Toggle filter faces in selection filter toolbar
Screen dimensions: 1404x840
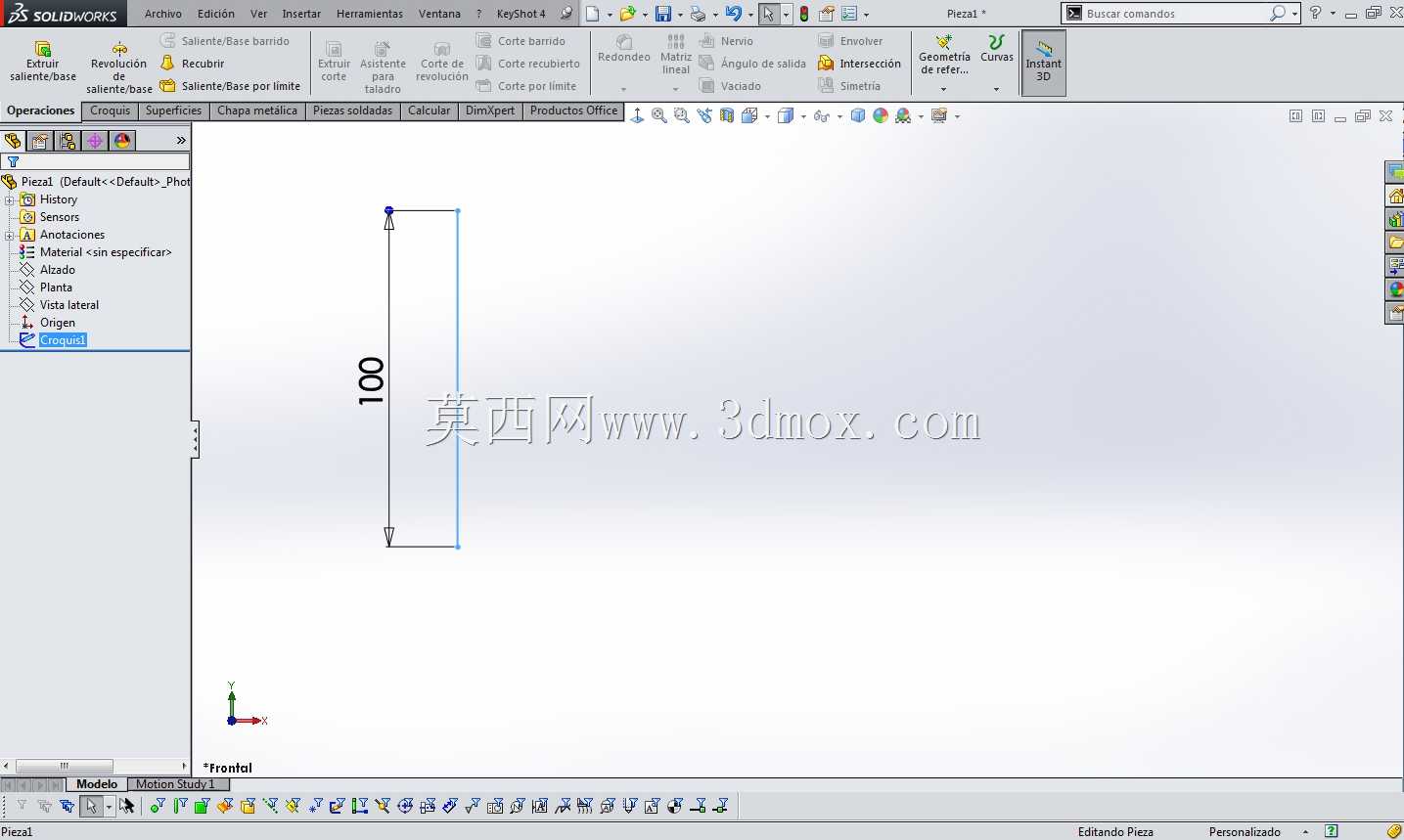click(203, 806)
